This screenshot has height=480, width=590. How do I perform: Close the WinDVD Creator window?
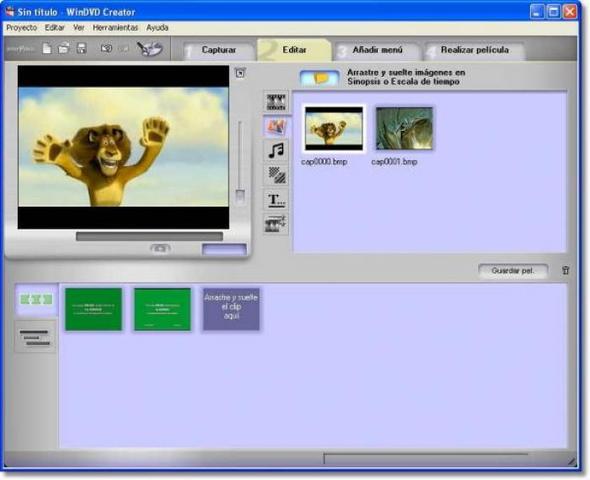tap(570, 12)
